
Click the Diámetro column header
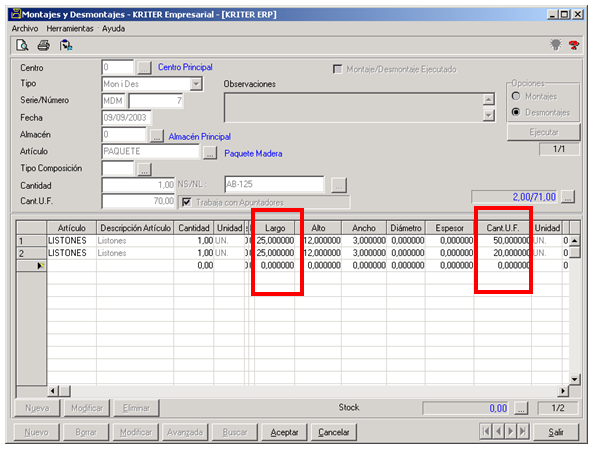[406, 228]
